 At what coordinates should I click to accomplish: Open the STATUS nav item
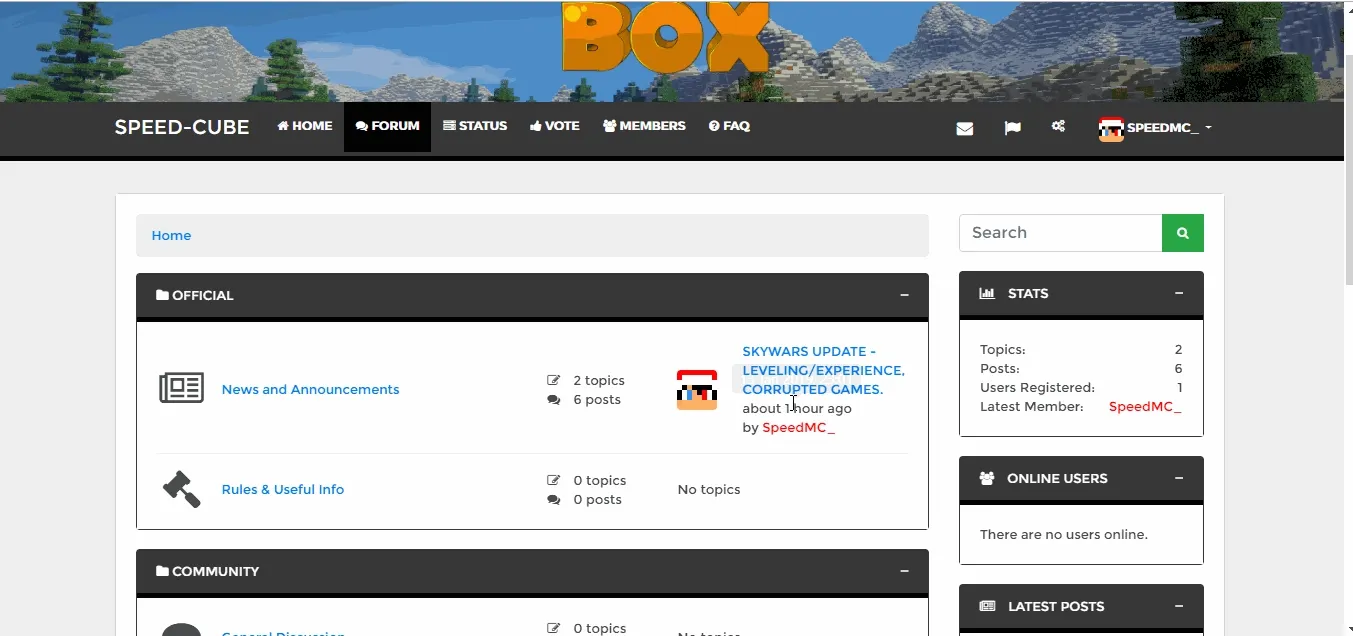click(475, 126)
